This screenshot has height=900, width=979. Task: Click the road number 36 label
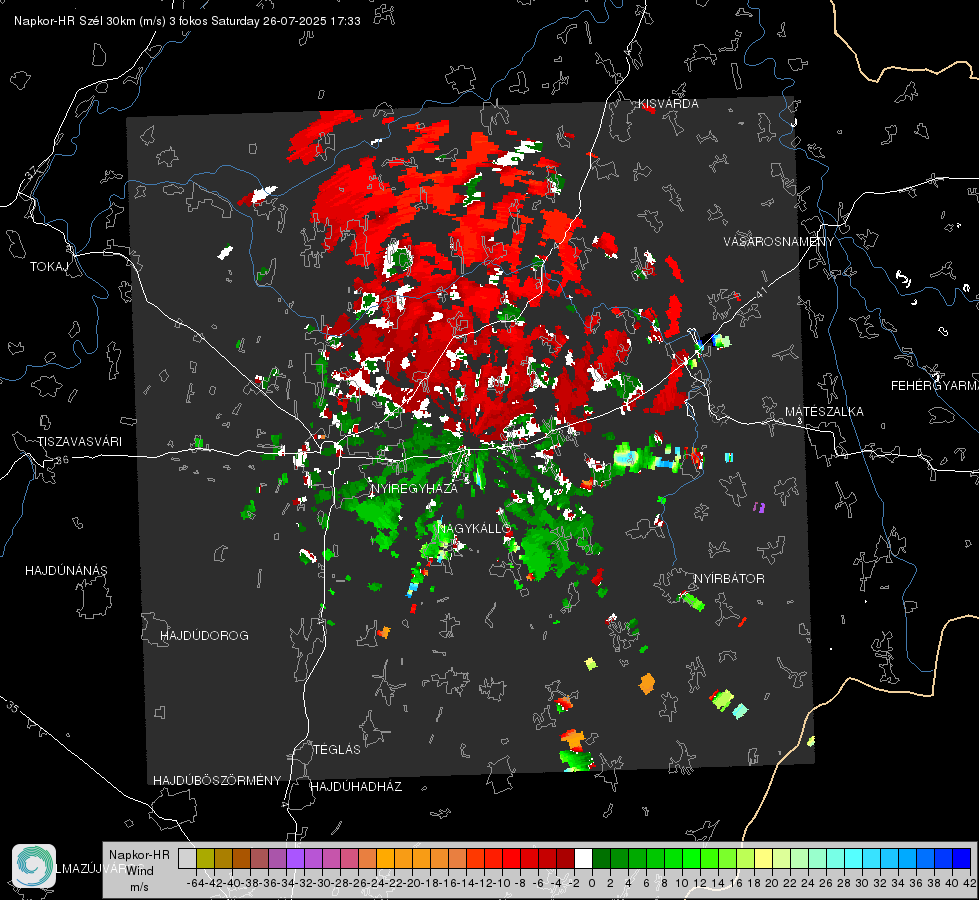point(63,460)
